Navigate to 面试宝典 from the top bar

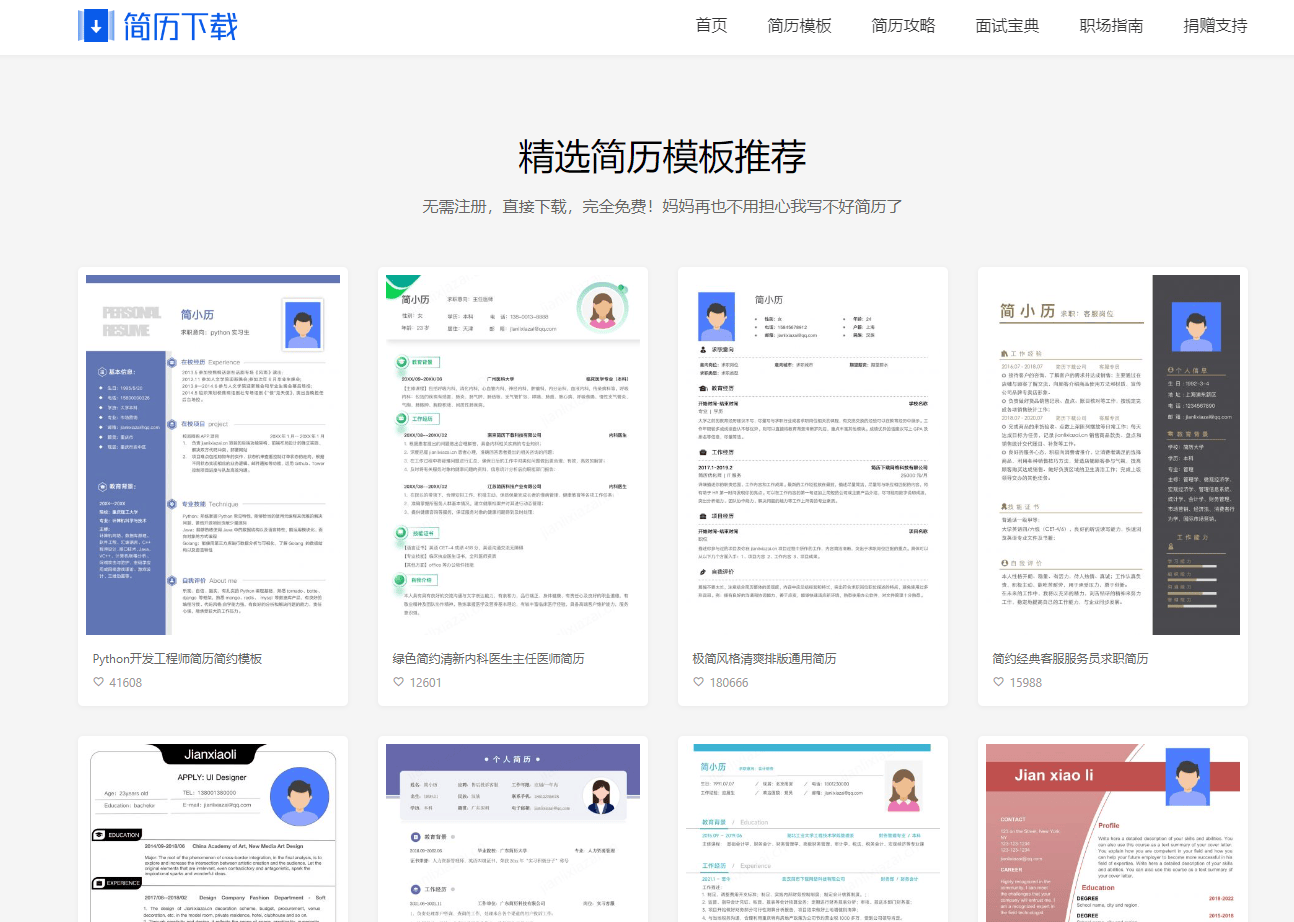tap(1007, 26)
